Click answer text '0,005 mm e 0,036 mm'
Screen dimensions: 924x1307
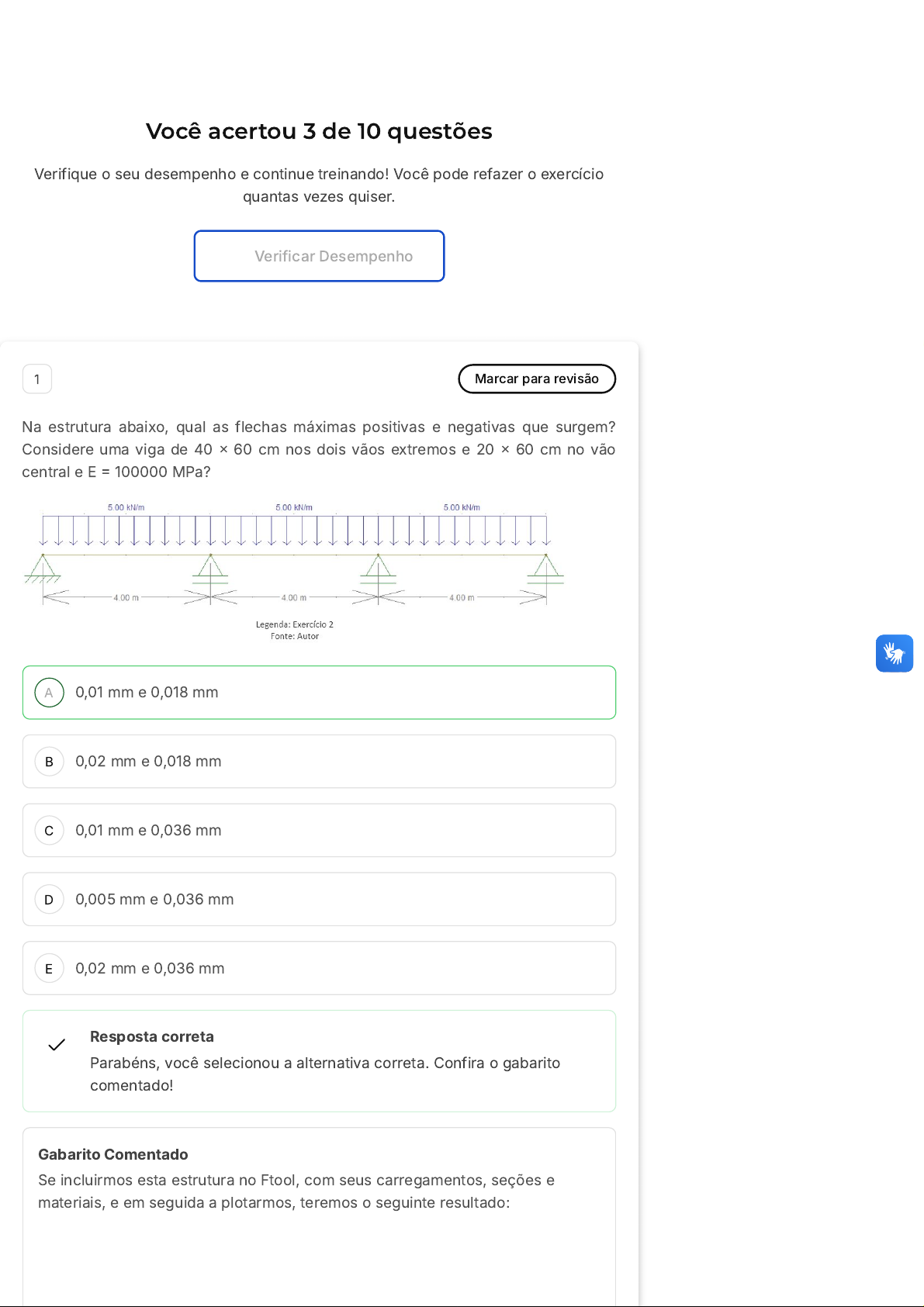coord(154,900)
